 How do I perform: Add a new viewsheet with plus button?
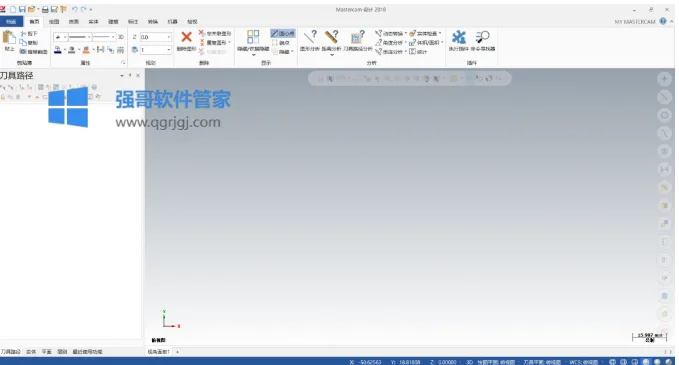point(178,352)
